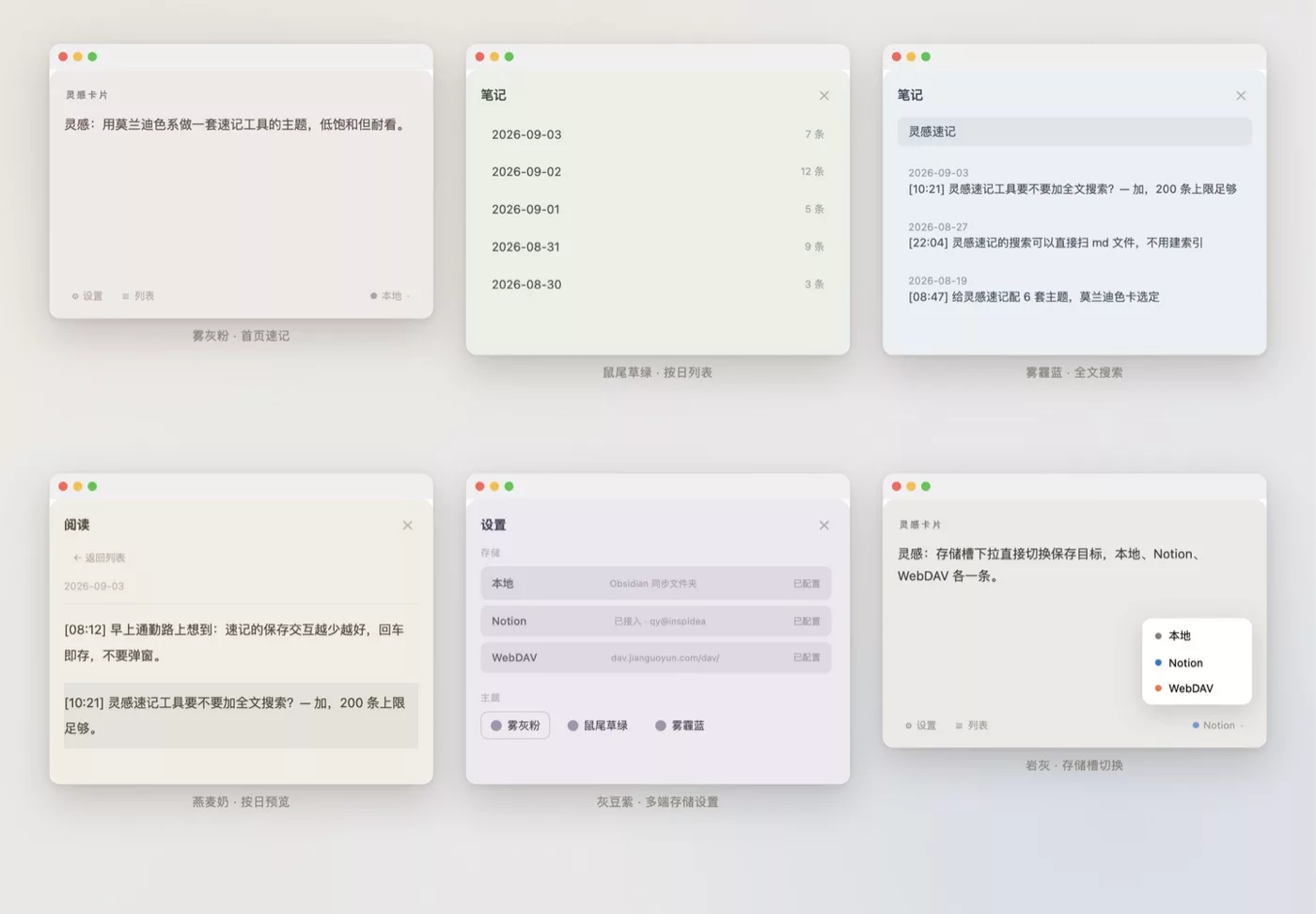Open 设置 in the 雾灰粉 首页速记 window
1316x914 pixels.
click(x=87, y=296)
